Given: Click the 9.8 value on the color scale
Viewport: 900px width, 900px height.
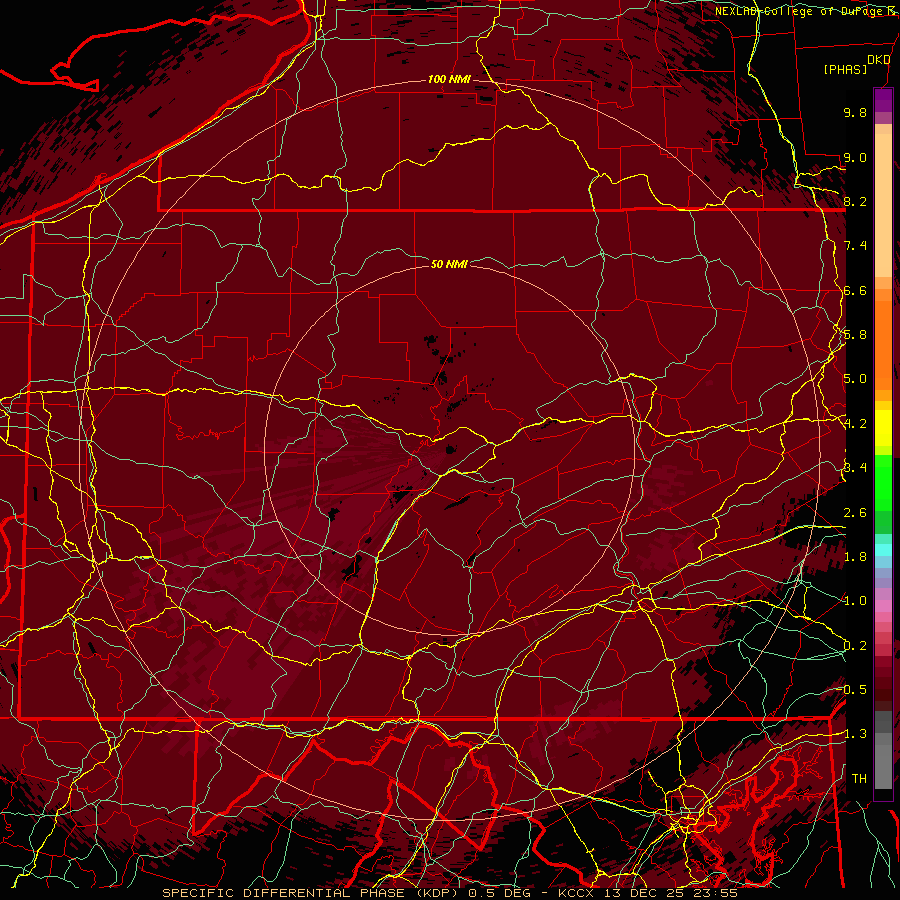Looking at the screenshot, I should point(855,112).
